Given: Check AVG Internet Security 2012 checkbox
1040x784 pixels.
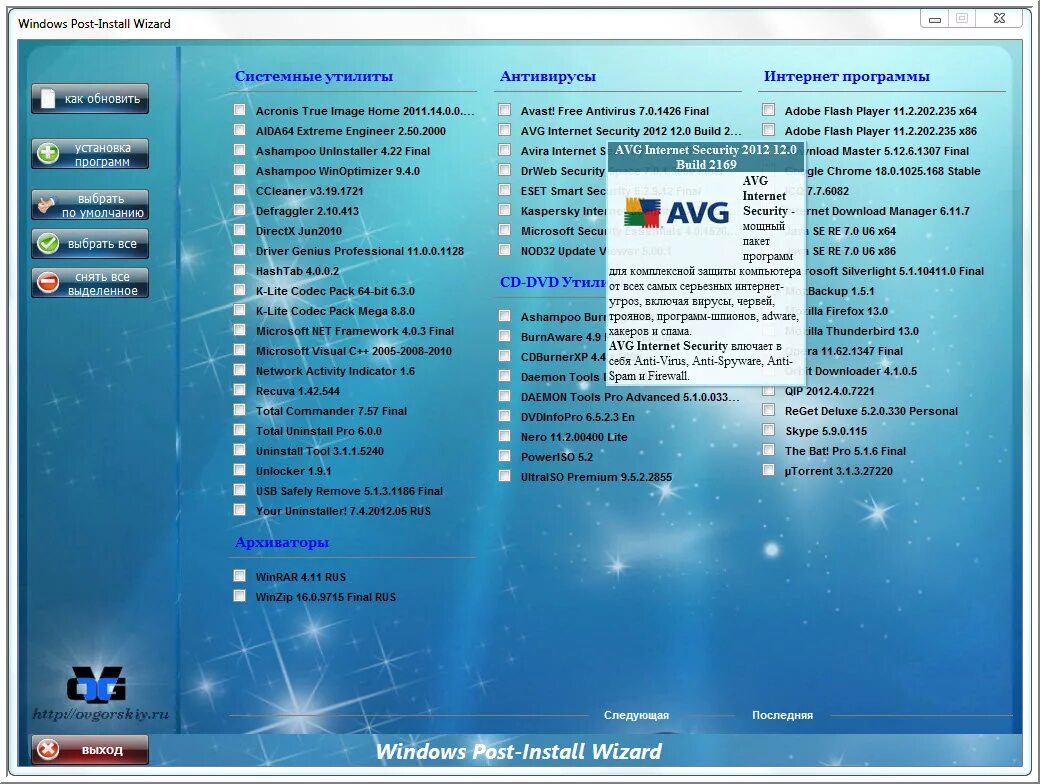Looking at the screenshot, I should [505, 129].
